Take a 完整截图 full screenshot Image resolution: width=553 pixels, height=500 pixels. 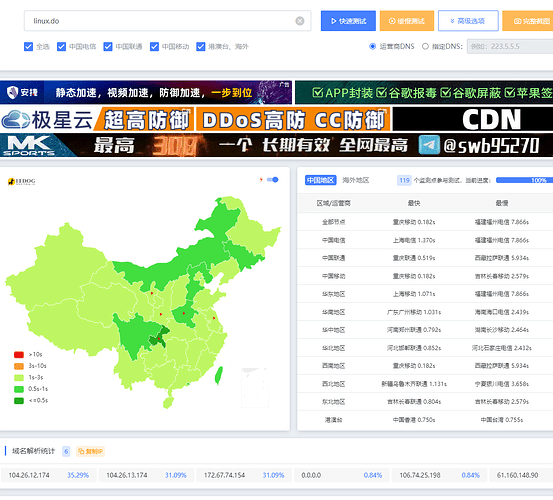pos(528,21)
